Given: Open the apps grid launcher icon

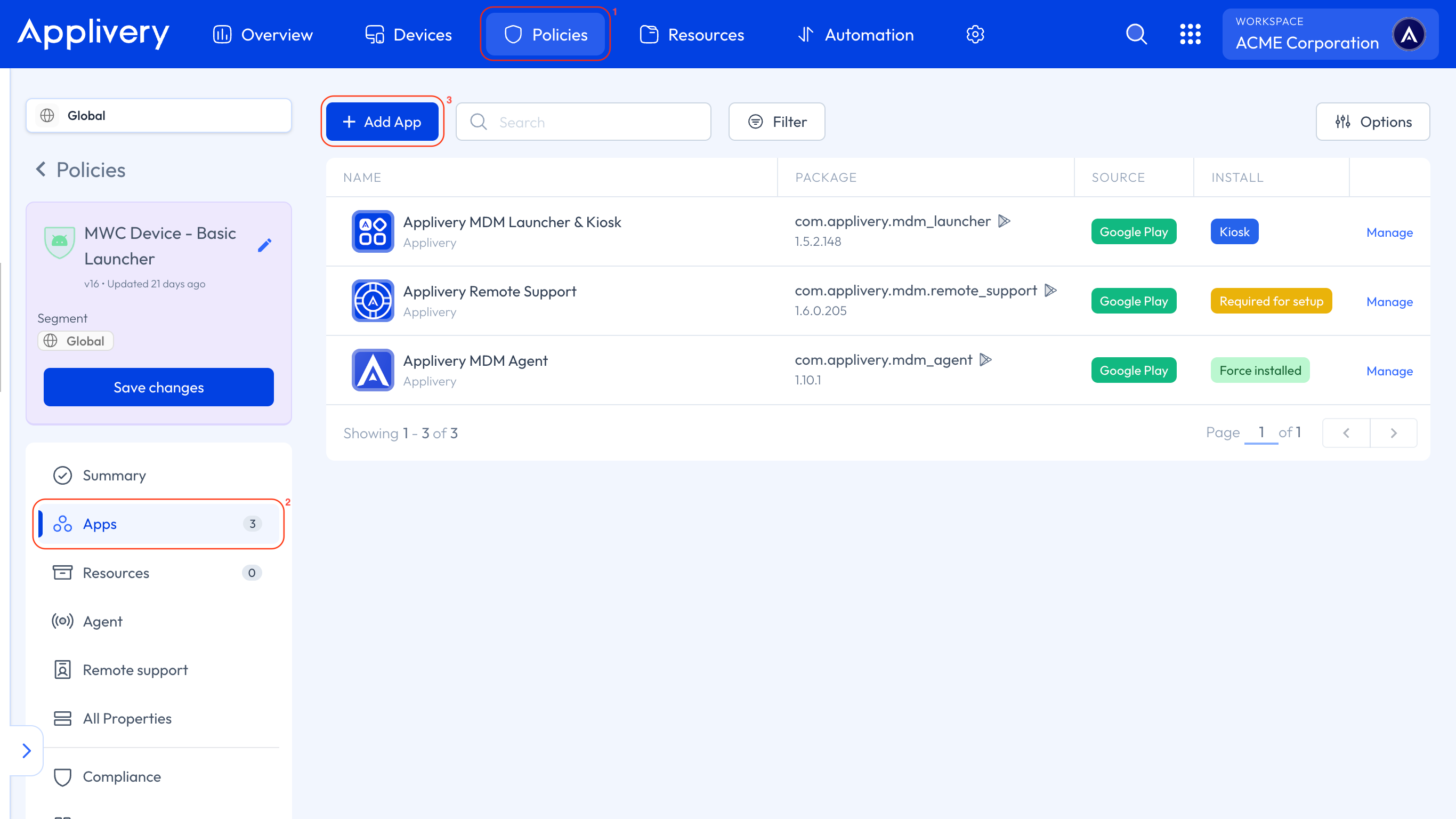Looking at the screenshot, I should pos(1190,35).
